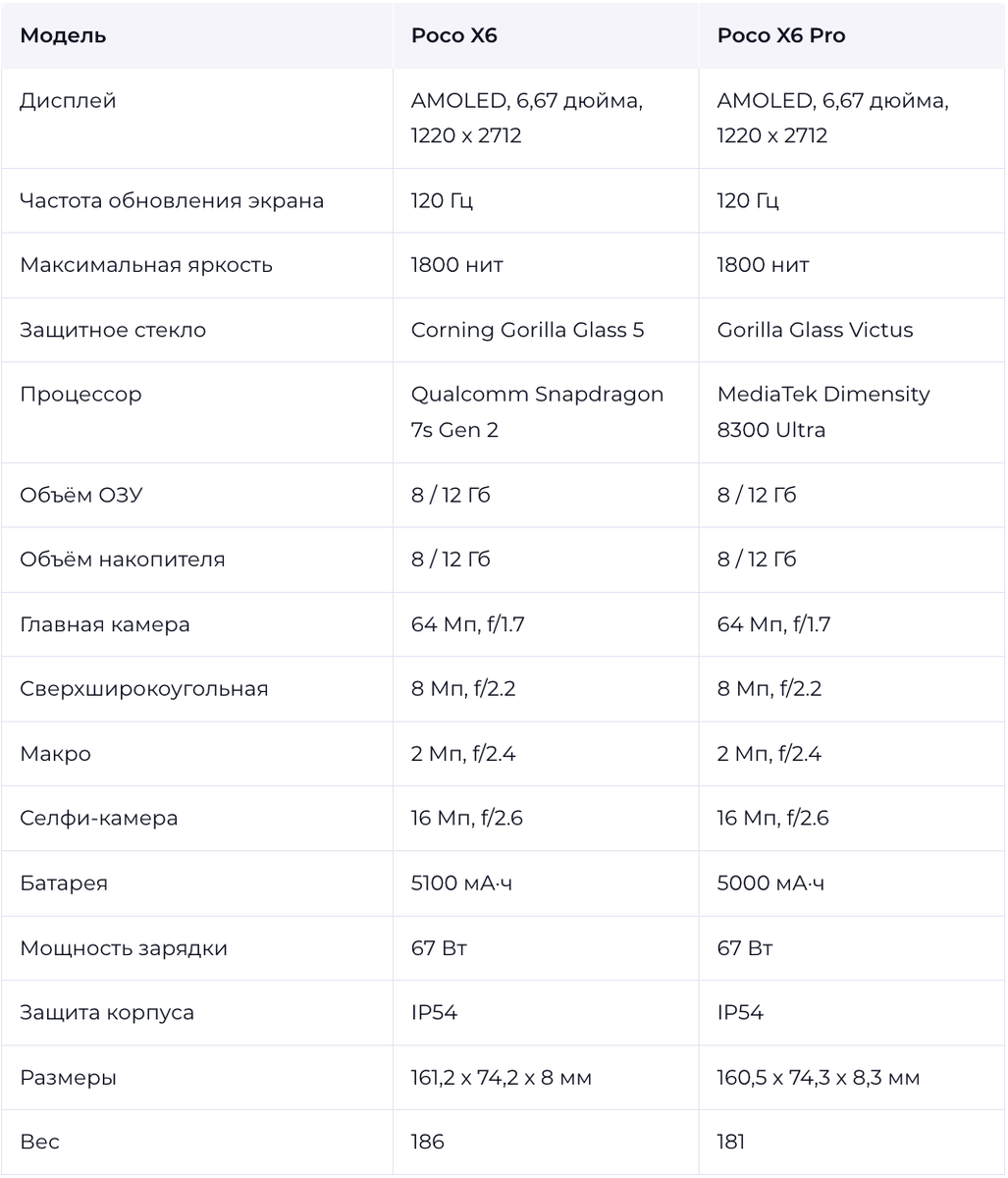Screen dimensions: 1008x1178
Task: Select the Вес value 186
Action: [428, 1142]
